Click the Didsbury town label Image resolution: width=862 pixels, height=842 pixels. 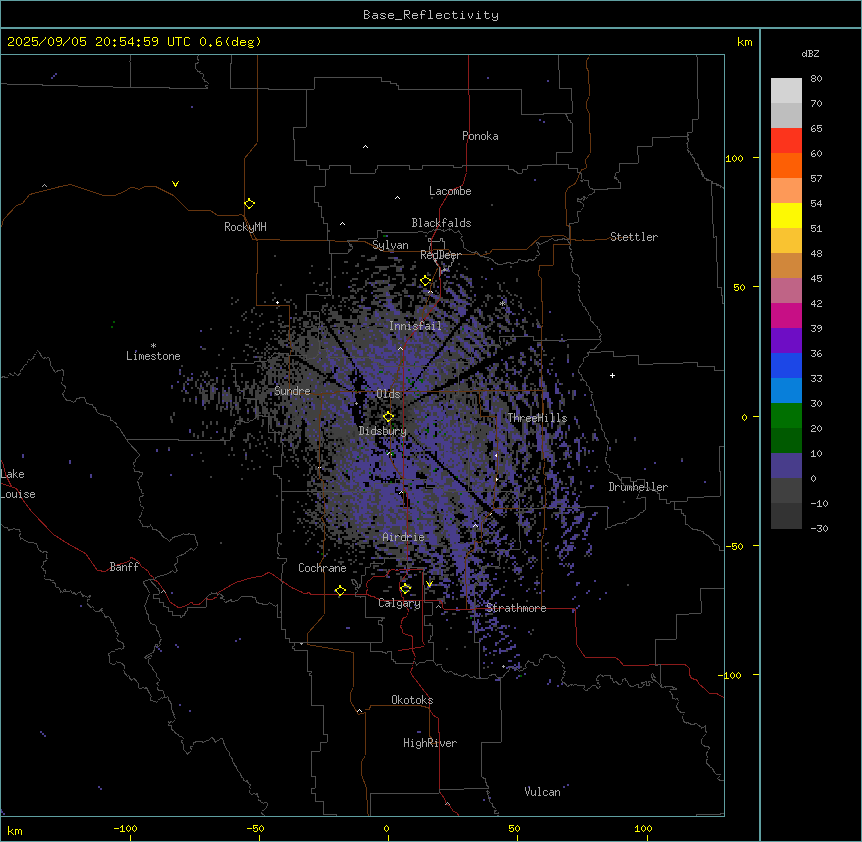click(x=383, y=431)
